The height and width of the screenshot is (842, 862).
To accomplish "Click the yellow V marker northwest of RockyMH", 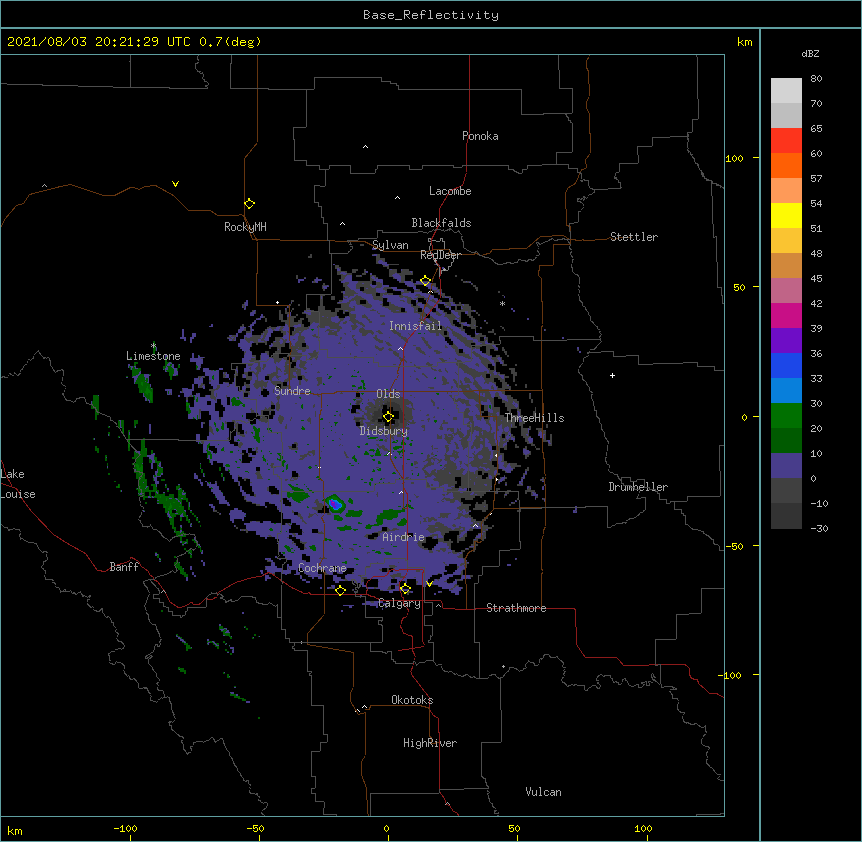I will (175, 184).
